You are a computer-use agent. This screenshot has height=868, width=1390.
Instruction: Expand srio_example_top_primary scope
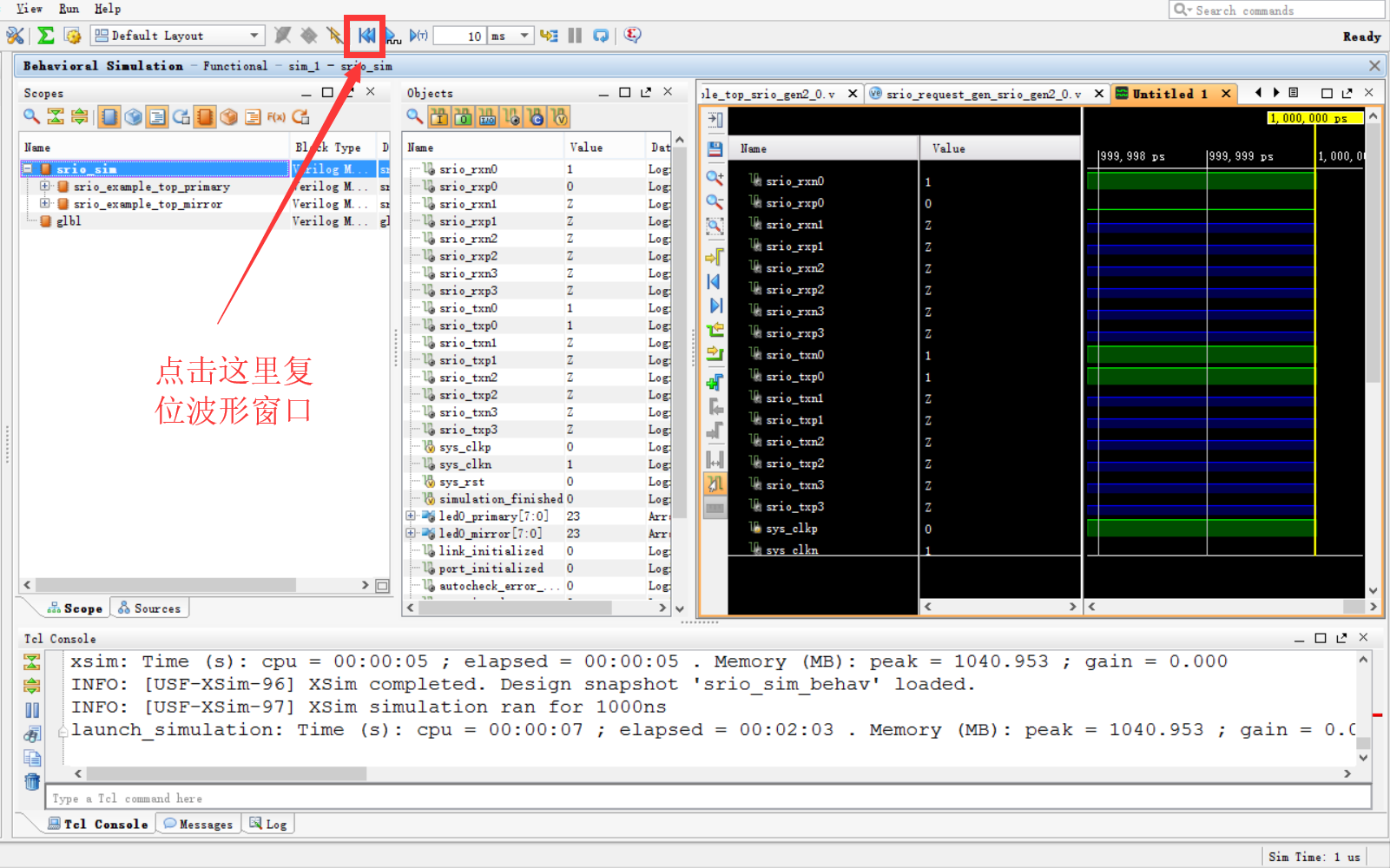[x=45, y=186]
